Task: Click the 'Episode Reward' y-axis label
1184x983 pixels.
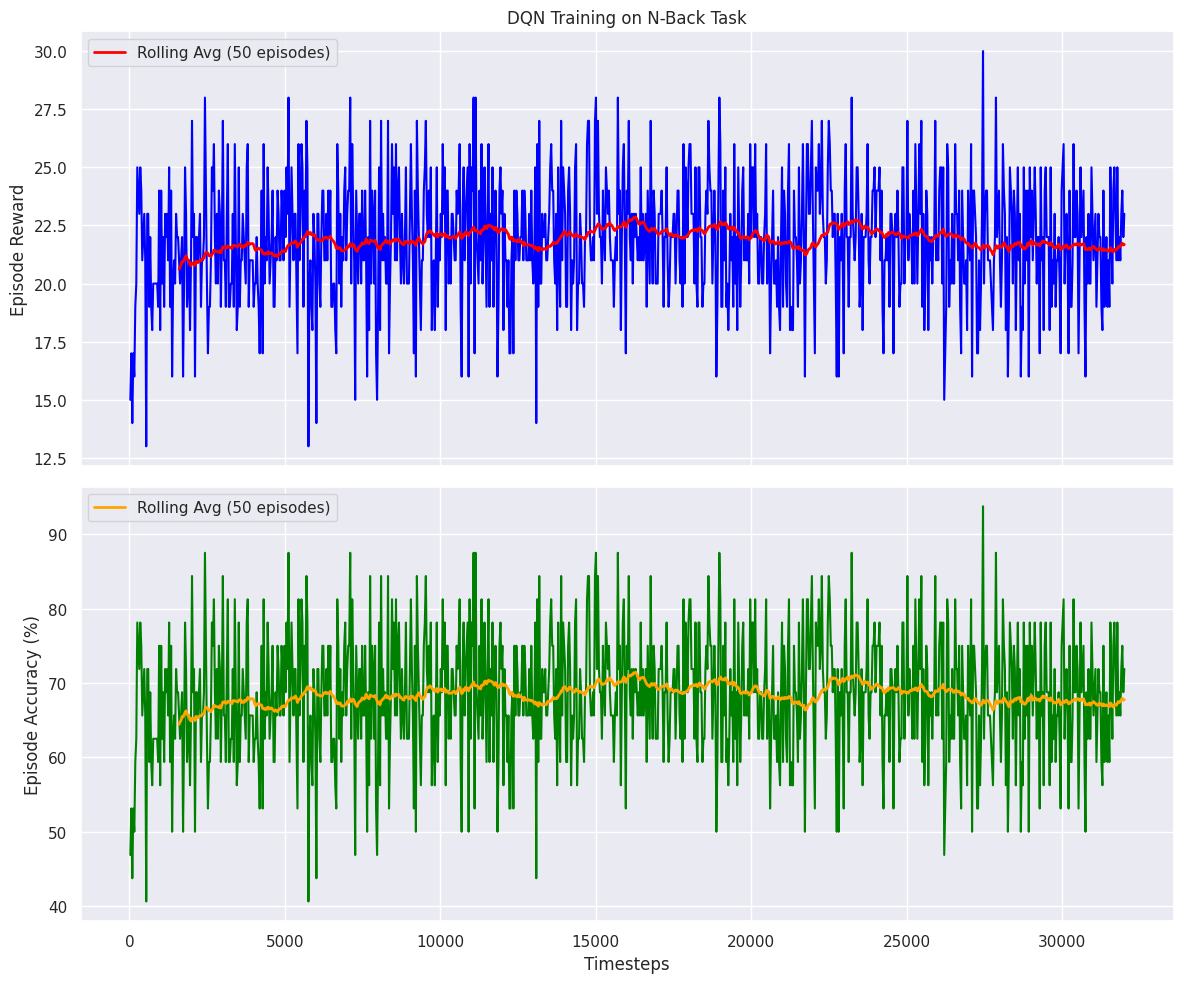Action: point(18,248)
